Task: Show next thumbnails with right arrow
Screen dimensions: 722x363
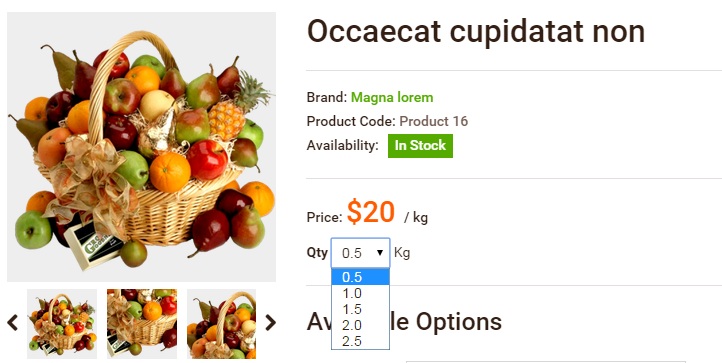Action: 270,323
